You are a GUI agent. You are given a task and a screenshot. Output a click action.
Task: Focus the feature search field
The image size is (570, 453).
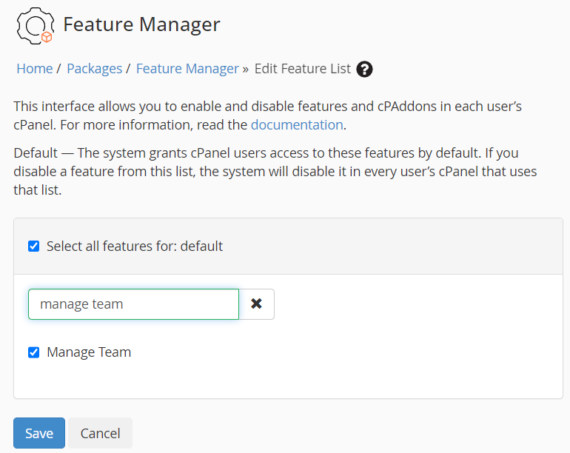pos(133,304)
